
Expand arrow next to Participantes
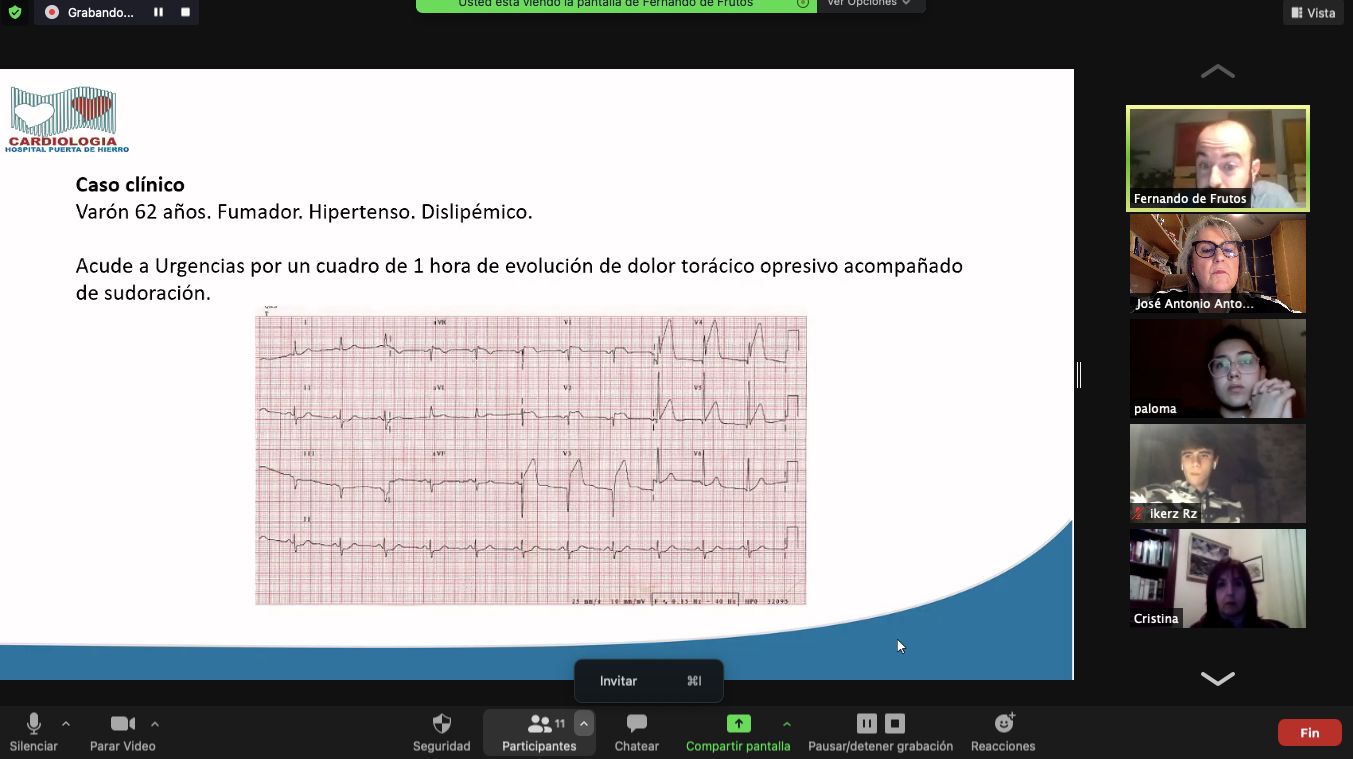click(x=584, y=723)
